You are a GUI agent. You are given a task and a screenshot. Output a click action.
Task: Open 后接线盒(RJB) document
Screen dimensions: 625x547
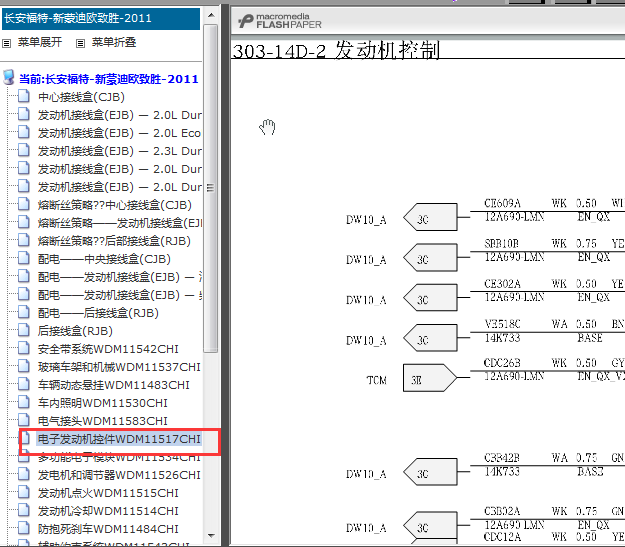pos(75,331)
